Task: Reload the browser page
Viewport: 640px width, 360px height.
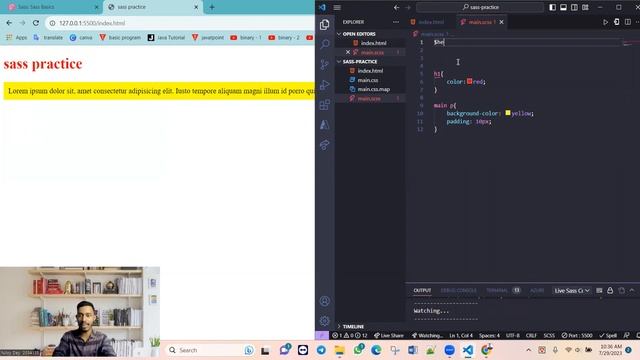Action: (x=36, y=23)
